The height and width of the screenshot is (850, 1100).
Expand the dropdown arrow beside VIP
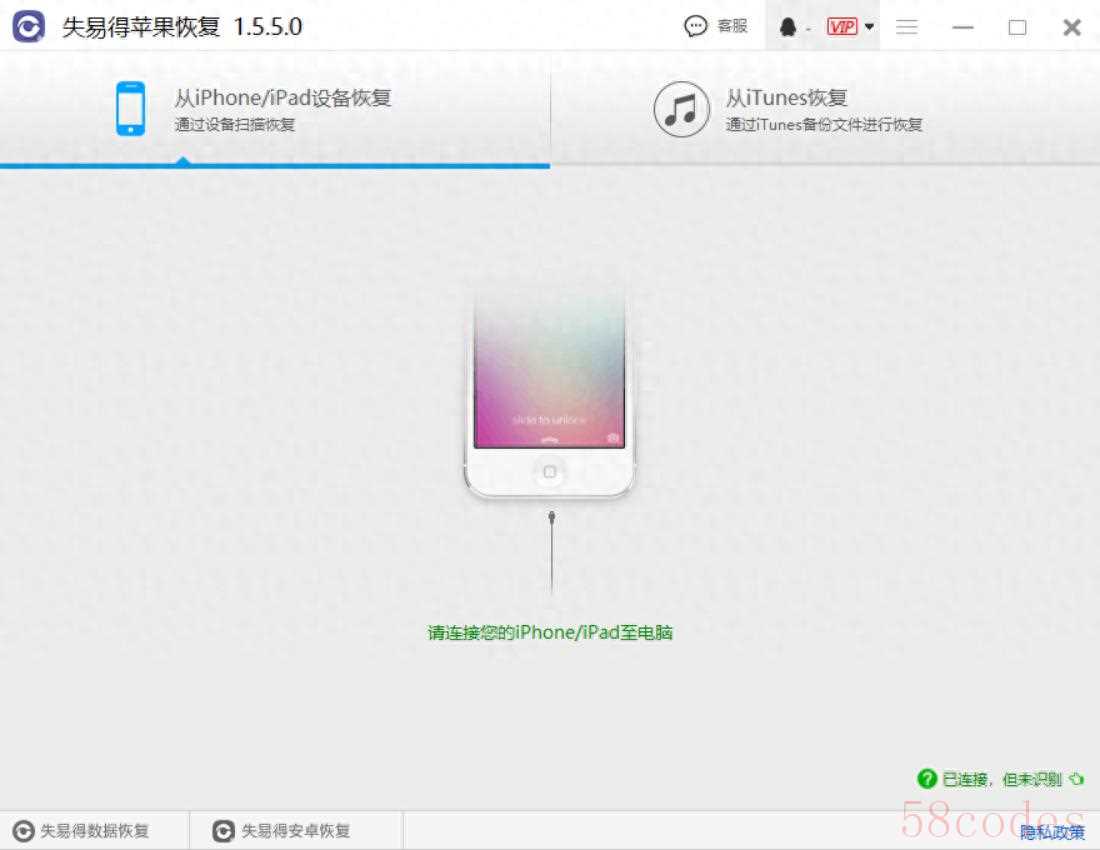869,27
